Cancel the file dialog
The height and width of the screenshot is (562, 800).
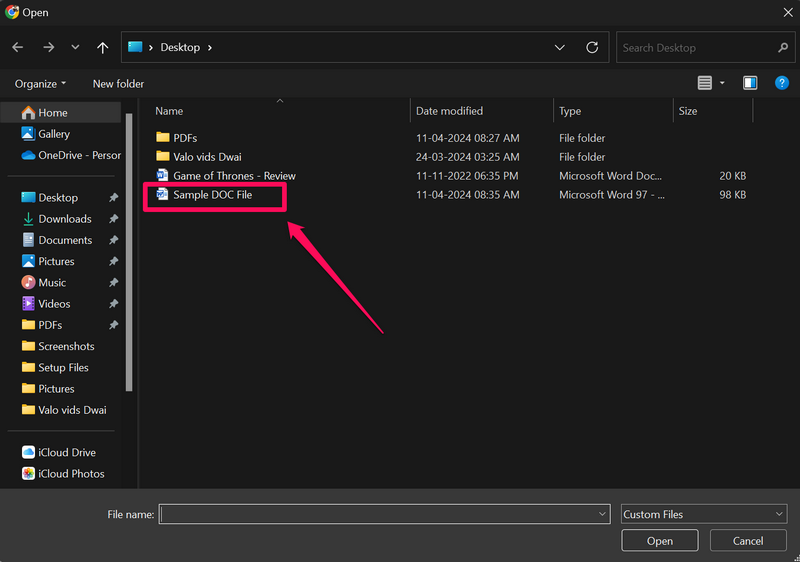[748, 541]
